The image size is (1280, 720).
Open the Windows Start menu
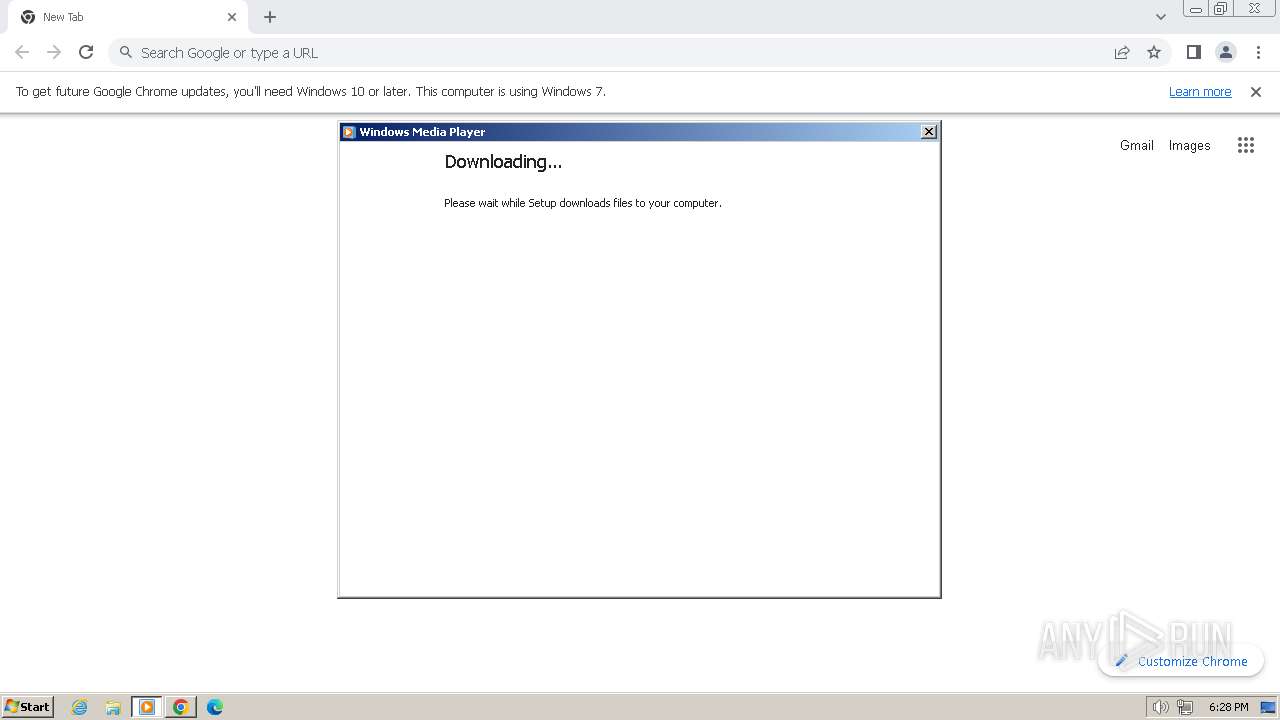tap(27, 706)
